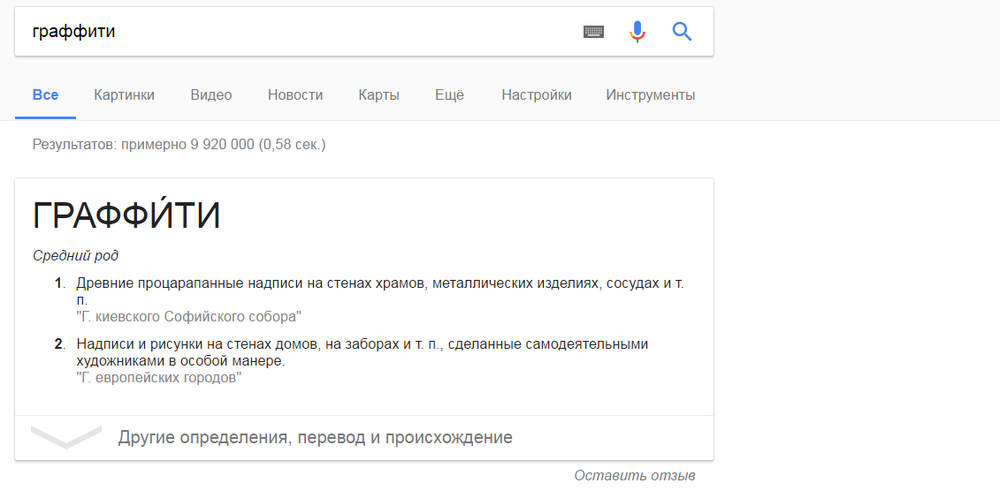This screenshot has height=498, width=1000.
Task: Go to the Новости tab
Action: [x=295, y=95]
